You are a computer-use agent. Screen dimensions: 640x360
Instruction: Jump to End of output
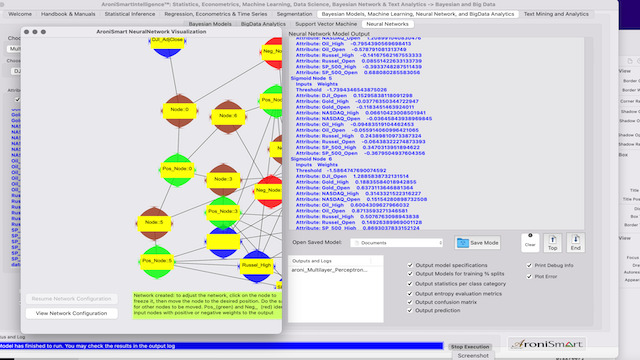pos(576,242)
